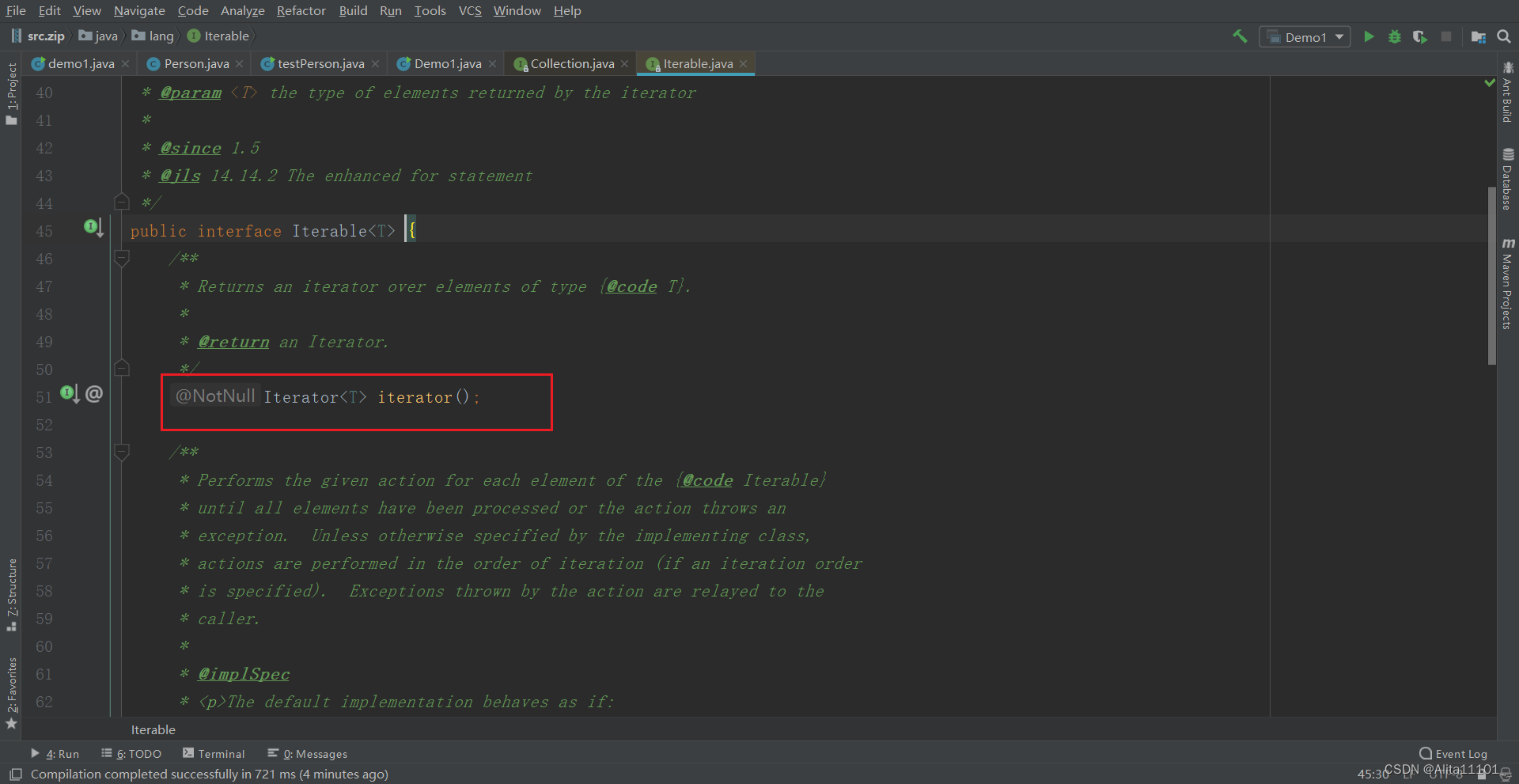
Task: Open Project Structure icon in toolbar
Action: 1478,36
